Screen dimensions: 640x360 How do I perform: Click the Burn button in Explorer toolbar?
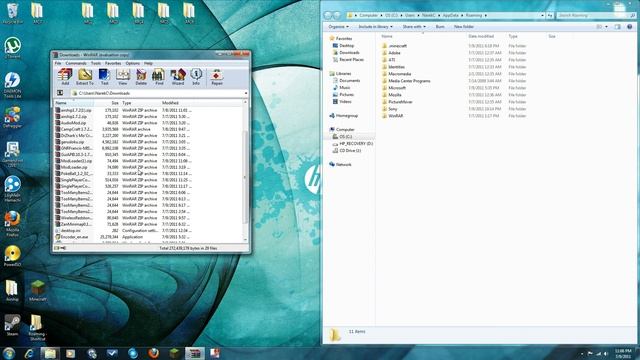click(440, 27)
